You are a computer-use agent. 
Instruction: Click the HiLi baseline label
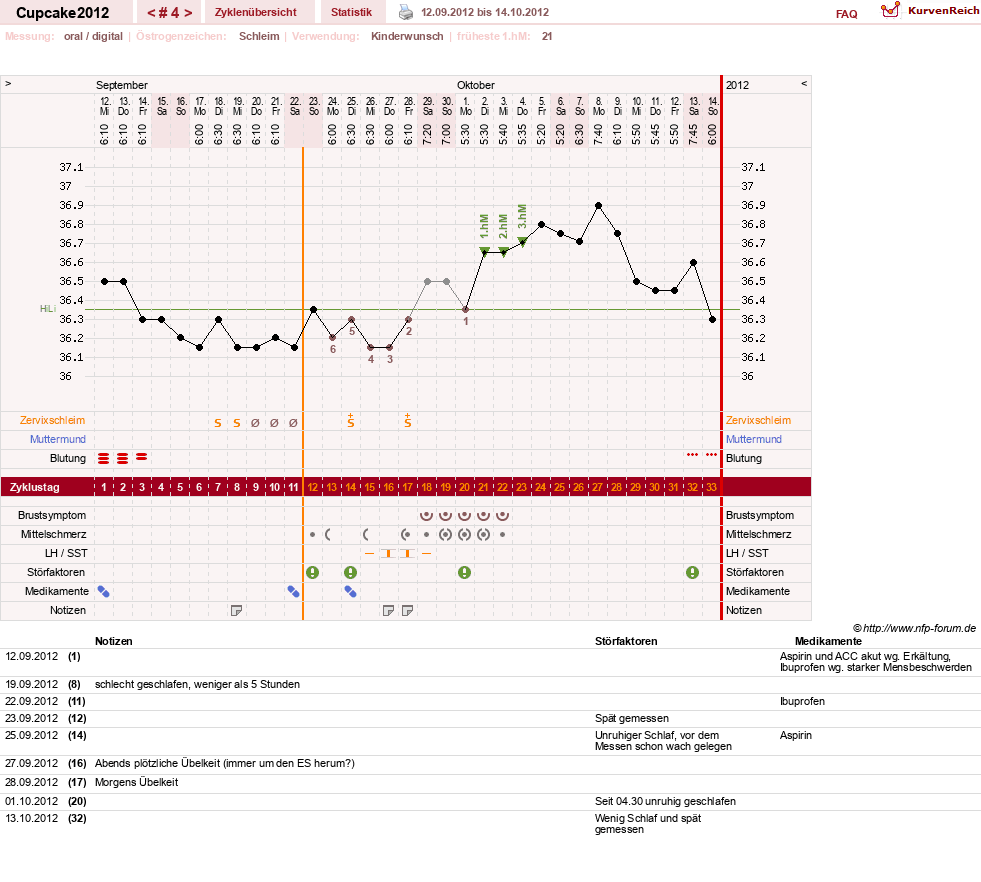pos(48,309)
